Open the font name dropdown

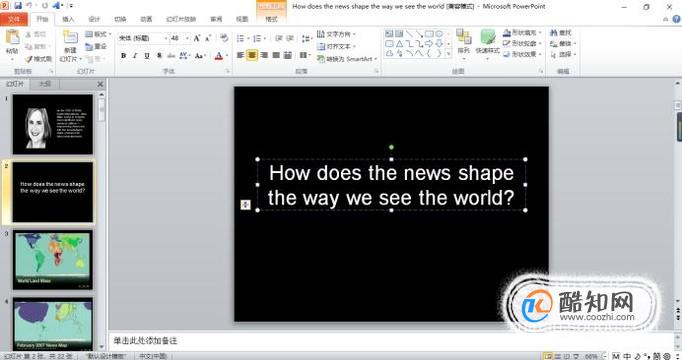click(143, 38)
